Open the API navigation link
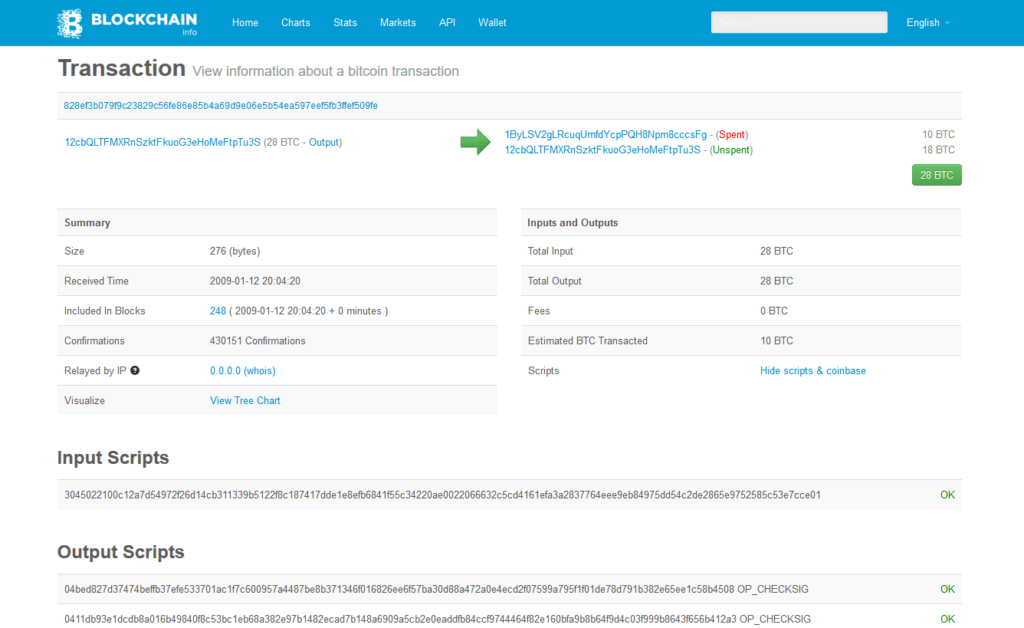 [447, 22]
